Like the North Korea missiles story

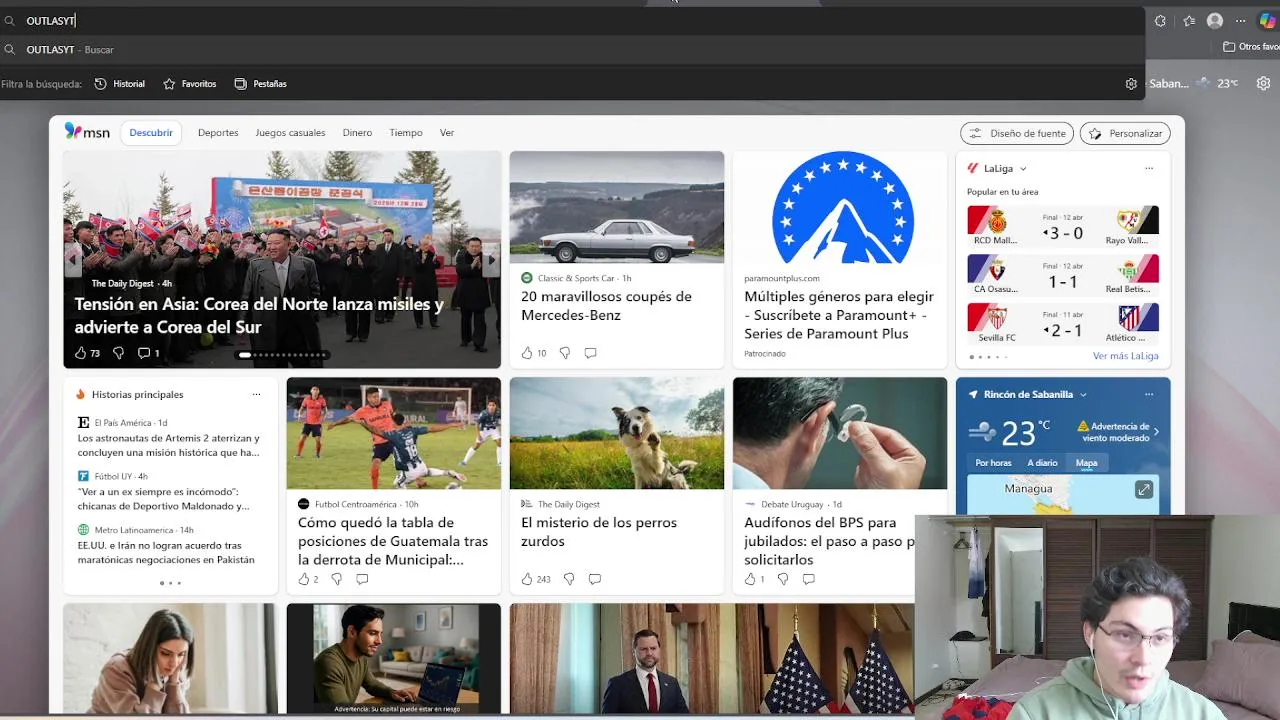[81, 353]
